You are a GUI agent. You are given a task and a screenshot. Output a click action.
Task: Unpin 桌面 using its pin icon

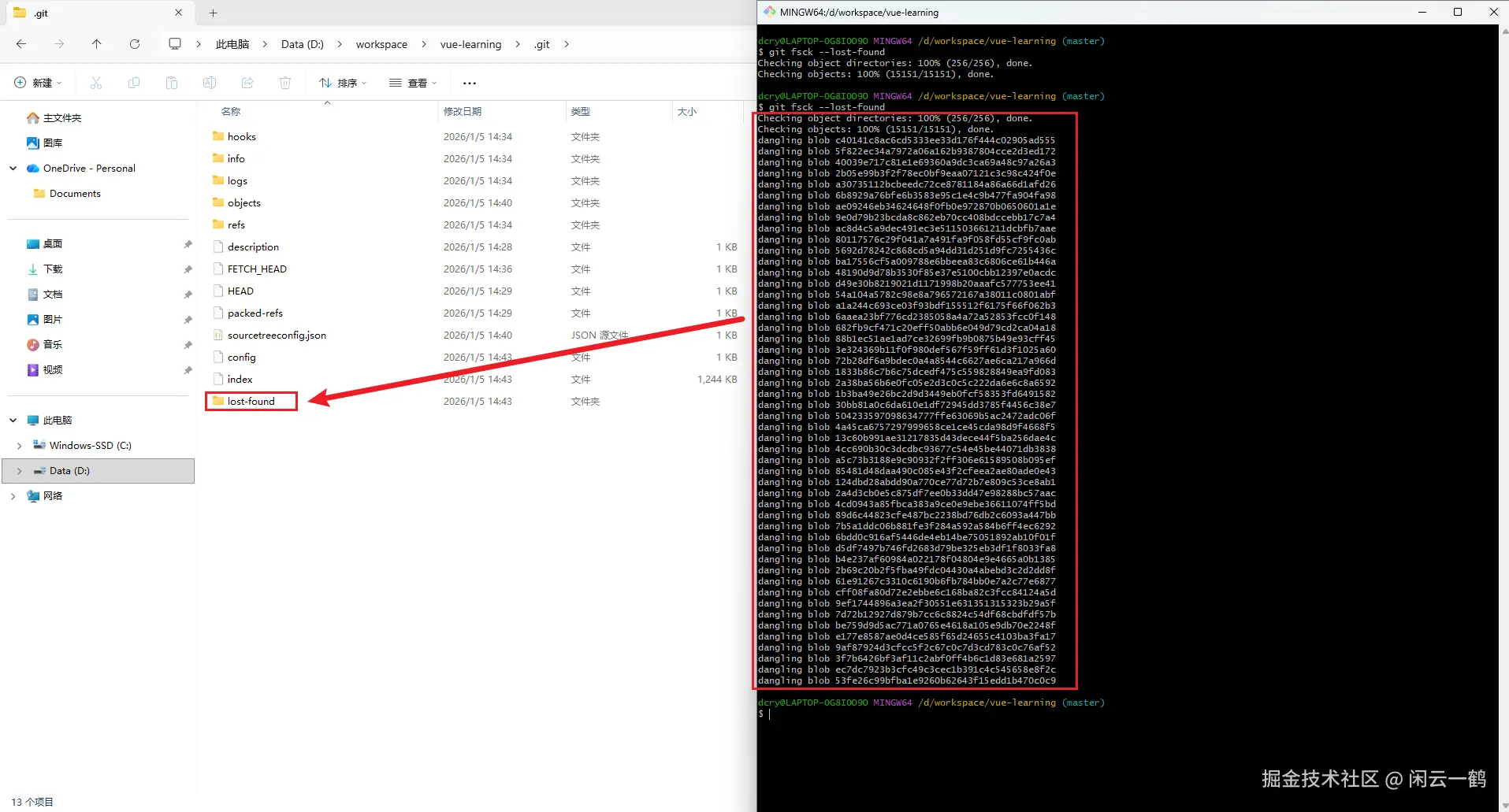(188, 244)
